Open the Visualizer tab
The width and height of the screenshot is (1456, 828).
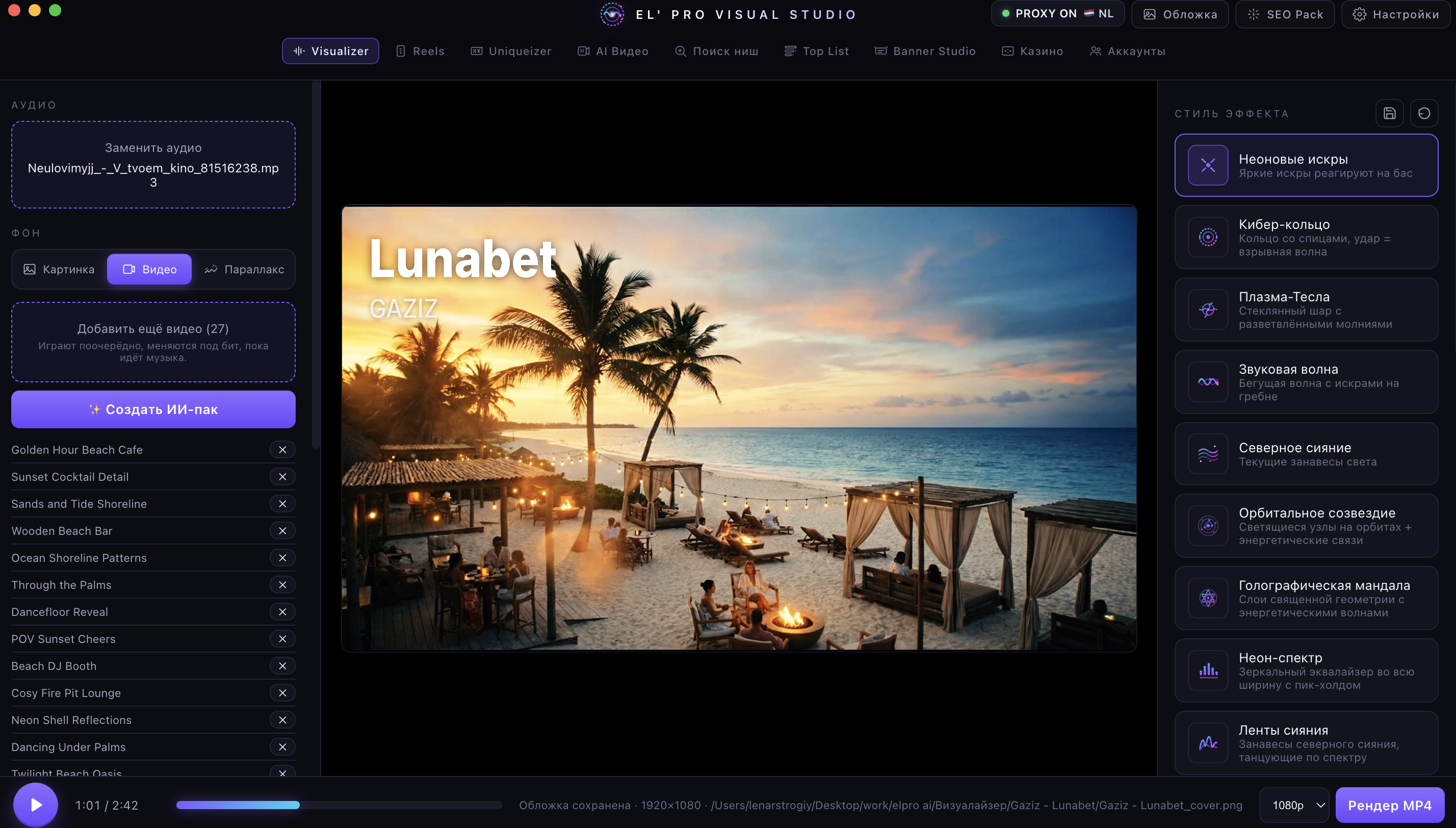pos(330,51)
